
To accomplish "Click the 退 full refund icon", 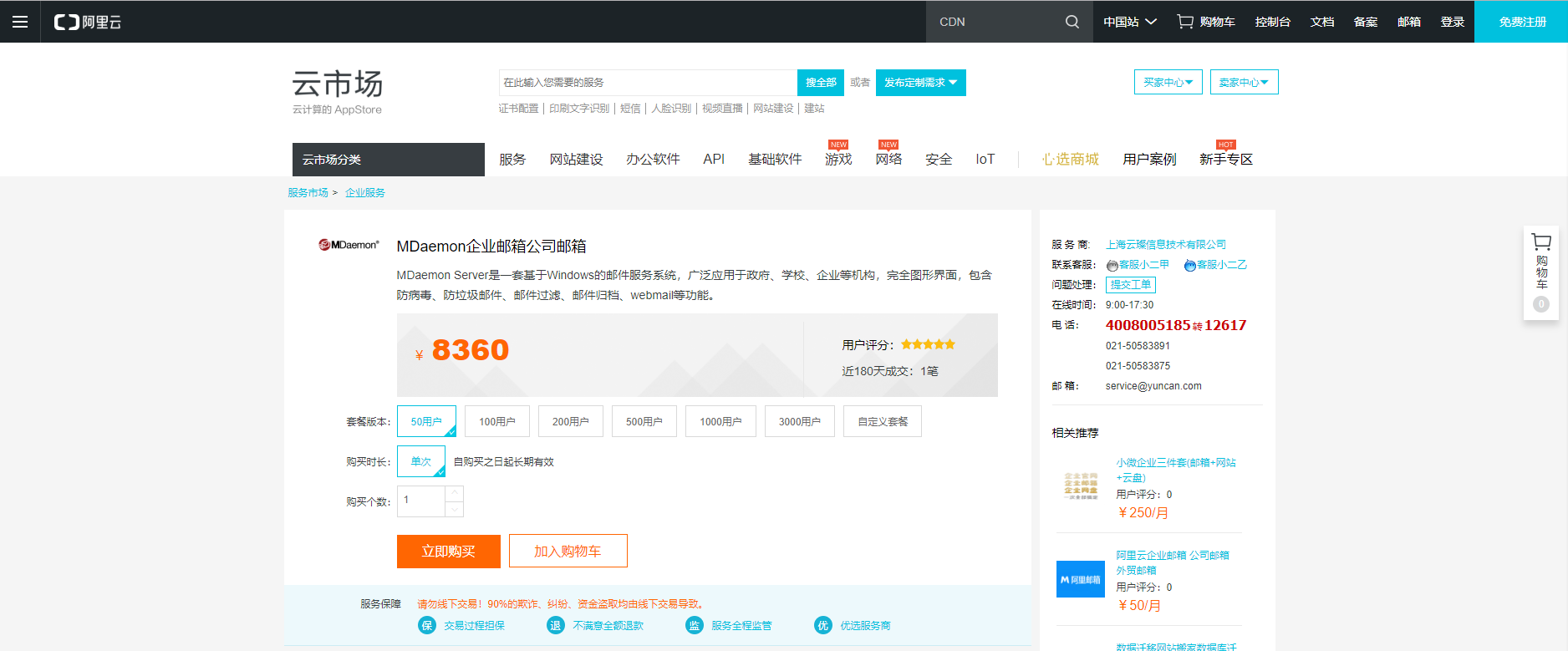I will click(555, 625).
